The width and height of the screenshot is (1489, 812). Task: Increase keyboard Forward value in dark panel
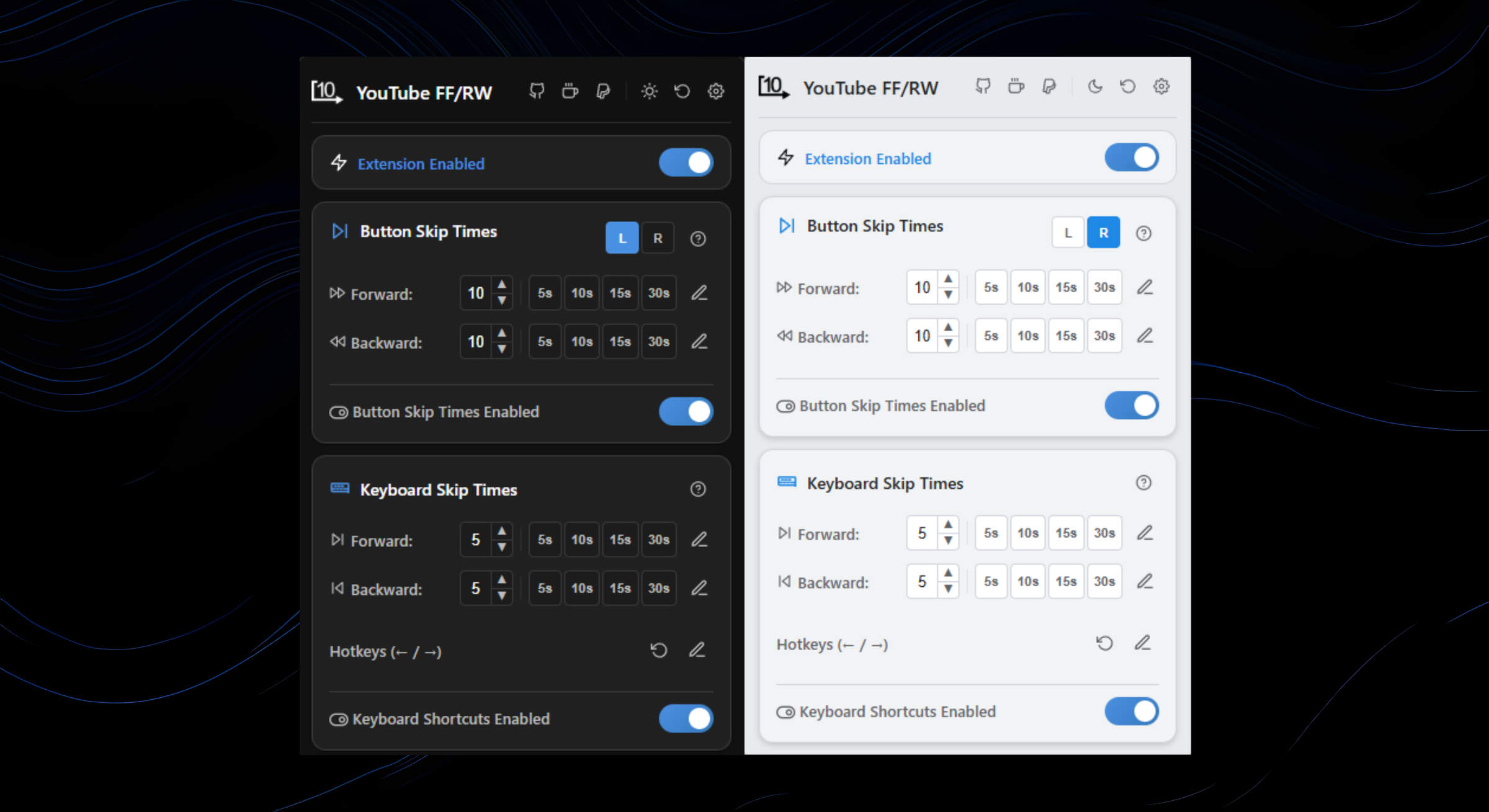click(x=502, y=531)
